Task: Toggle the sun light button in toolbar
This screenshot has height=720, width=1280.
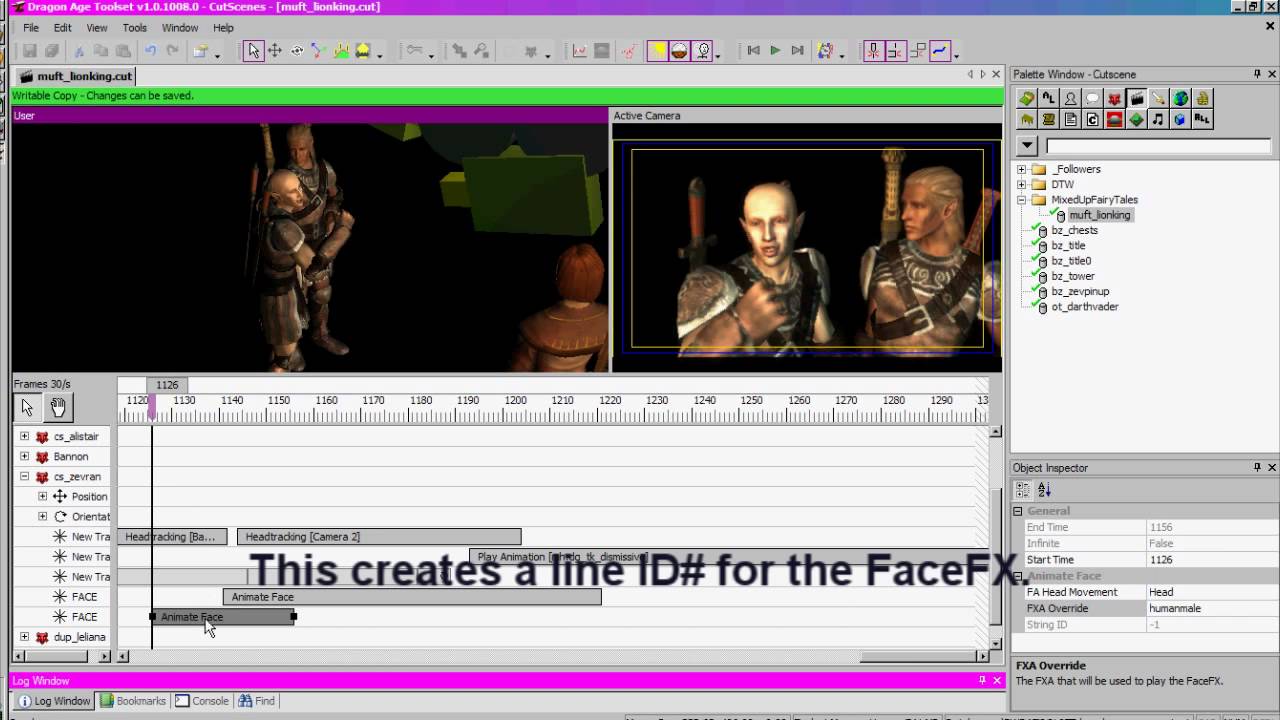Action: (x=657, y=51)
